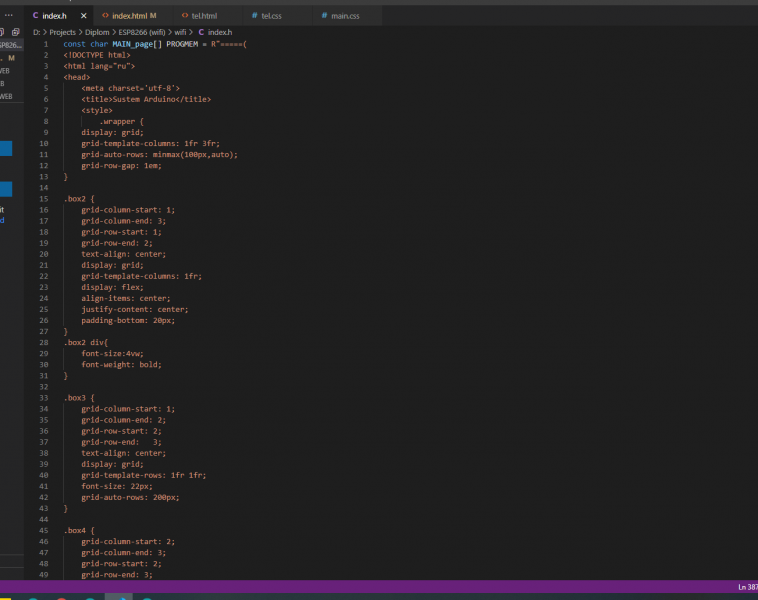The image size is (758, 600).
Task: Select line number 44 in the gutter
Action: (x=44, y=519)
